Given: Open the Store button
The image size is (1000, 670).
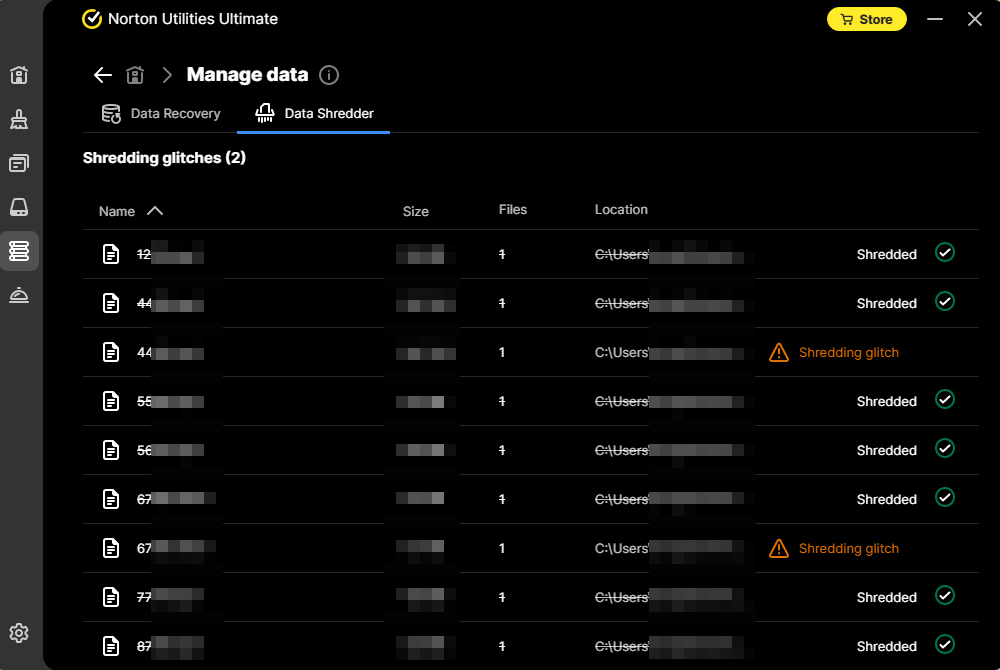Looking at the screenshot, I should coord(866,18).
